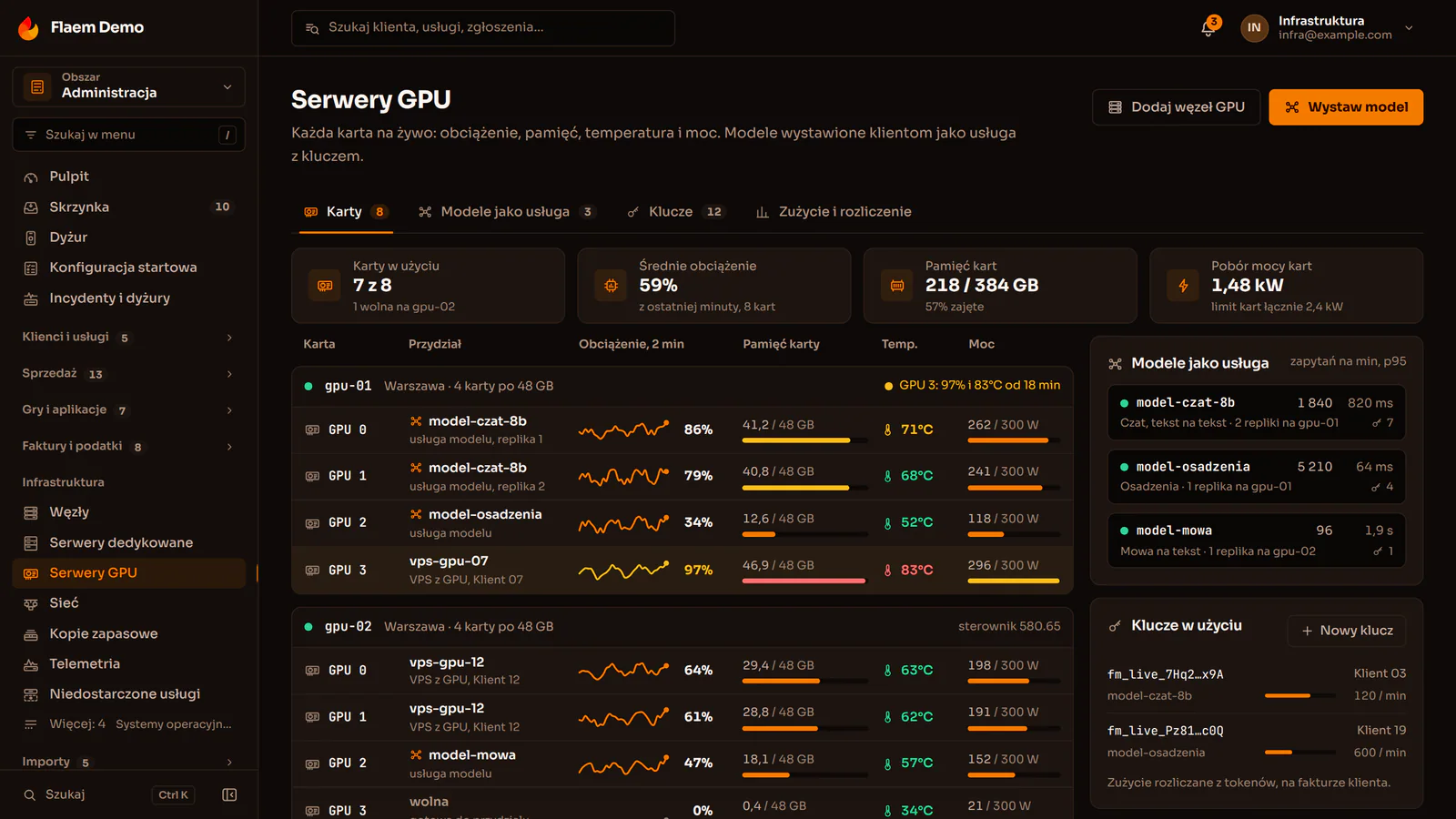Expand the Gry i aplikacje section
Image resolution: width=1456 pixels, height=819 pixels.
pos(128,410)
